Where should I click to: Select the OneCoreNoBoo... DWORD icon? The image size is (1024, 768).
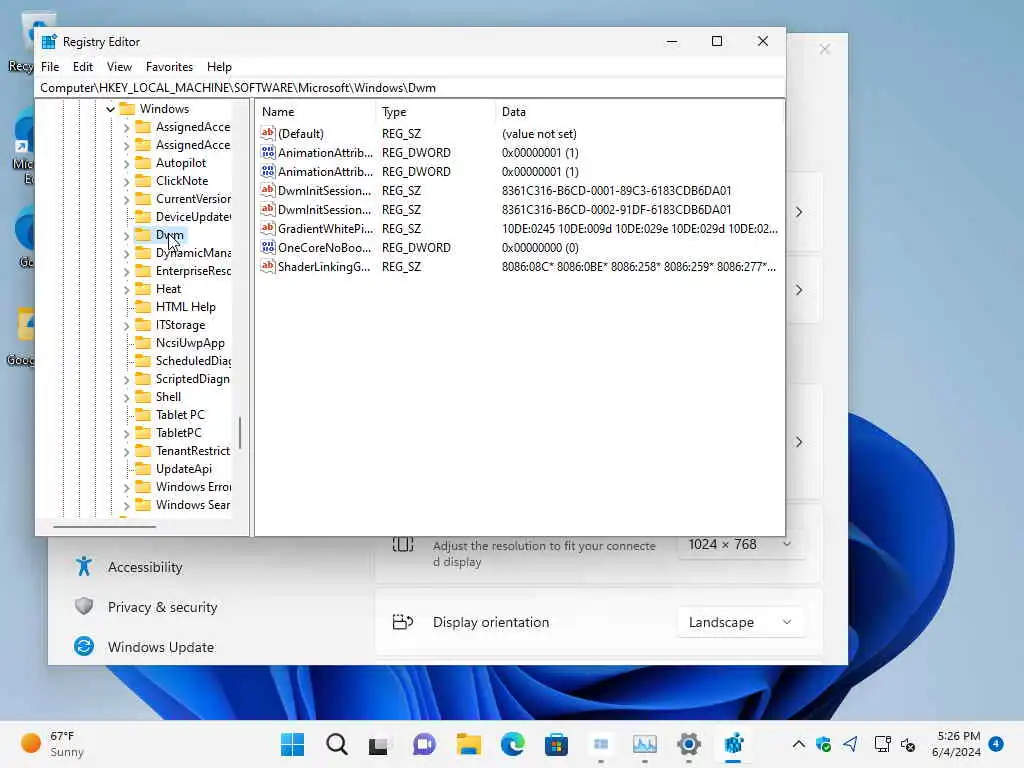(x=268, y=248)
